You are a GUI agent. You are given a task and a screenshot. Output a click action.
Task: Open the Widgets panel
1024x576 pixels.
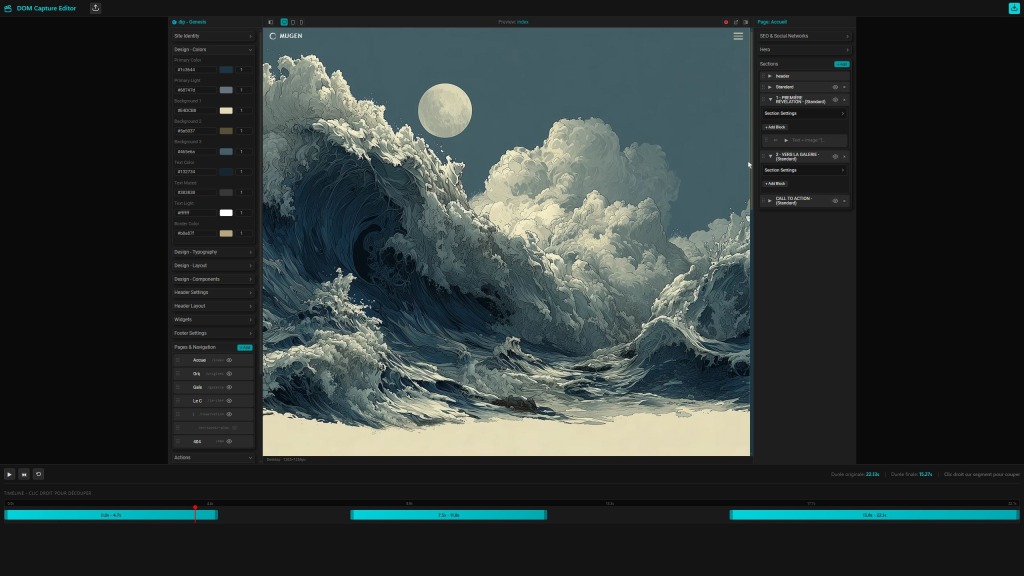pos(212,319)
